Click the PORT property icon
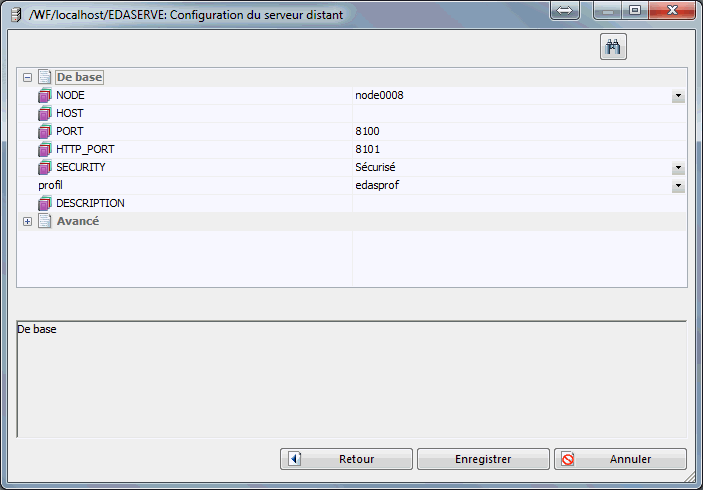Image resolution: width=703 pixels, height=490 pixels. [x=44, y=131]
